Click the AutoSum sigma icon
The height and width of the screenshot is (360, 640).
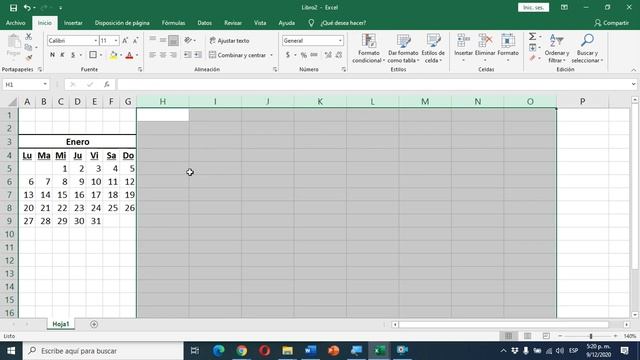click(532, 37)
